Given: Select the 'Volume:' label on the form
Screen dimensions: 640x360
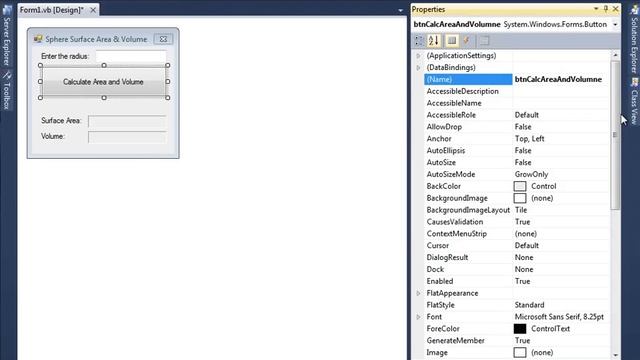Looking at the screenshot, I should point(53,136).
